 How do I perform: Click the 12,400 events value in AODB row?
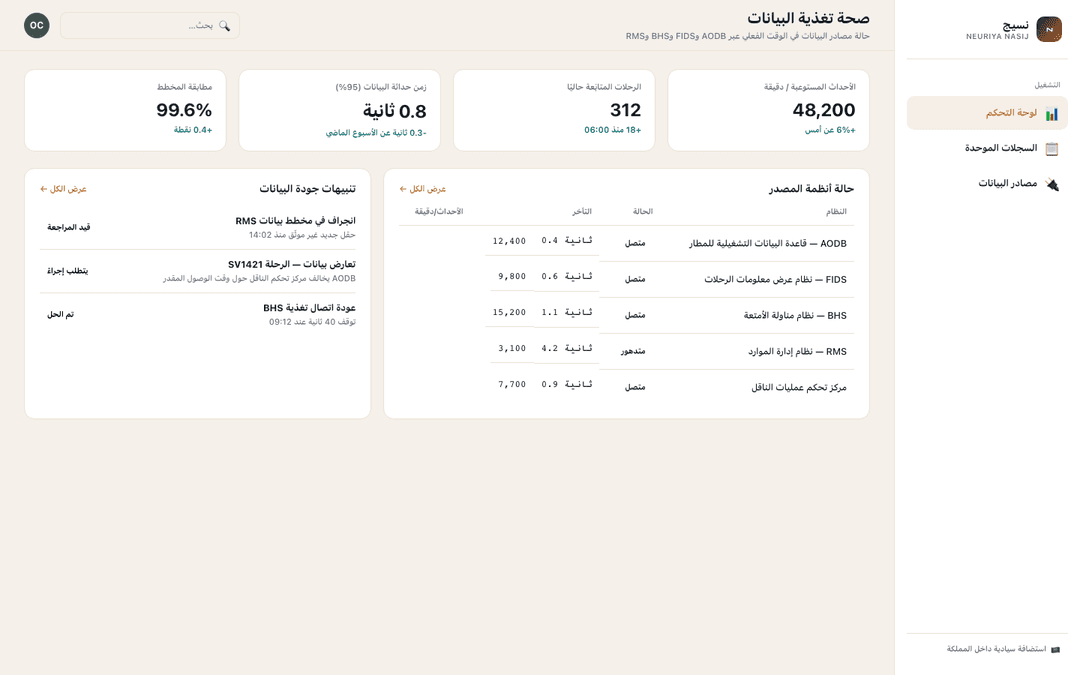[x=509, y=241]
